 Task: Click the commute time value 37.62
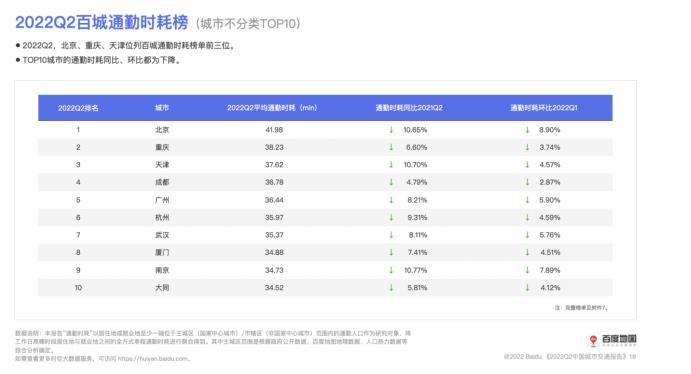[274, 165]
